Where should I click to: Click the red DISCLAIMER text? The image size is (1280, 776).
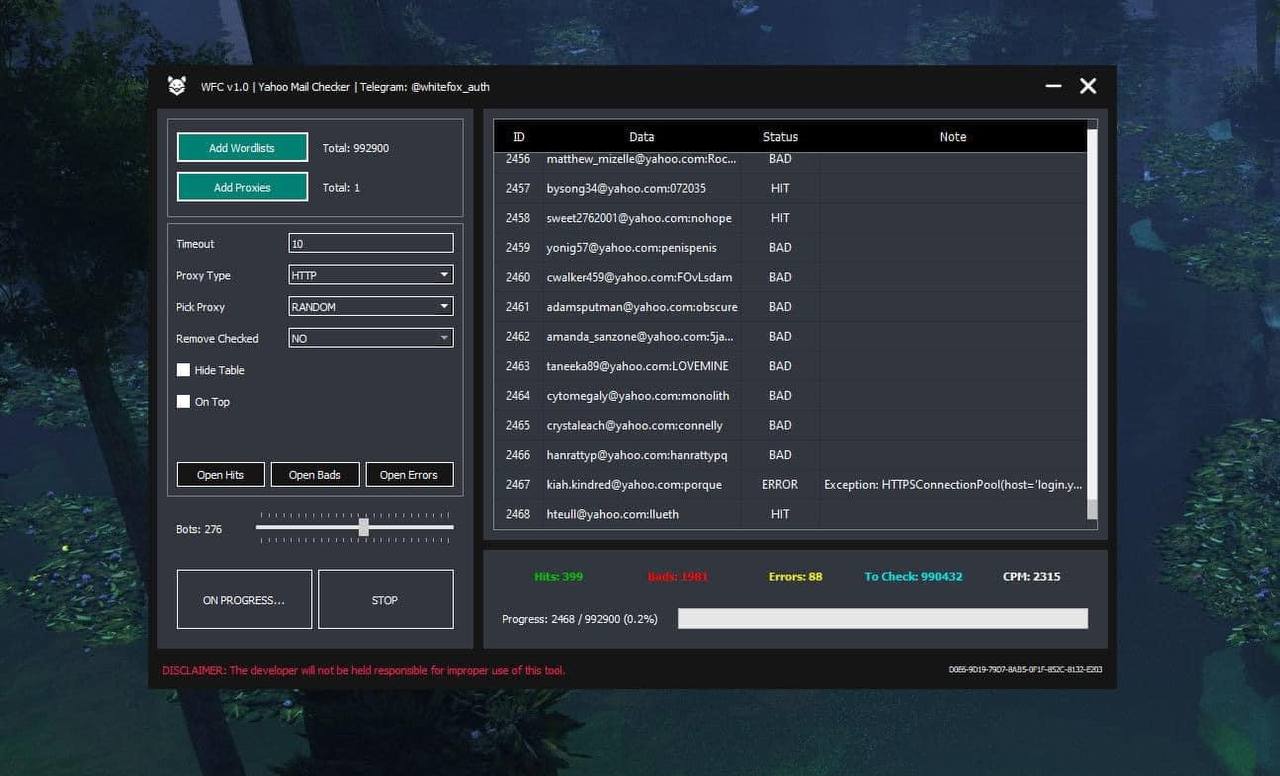point(364,671)
